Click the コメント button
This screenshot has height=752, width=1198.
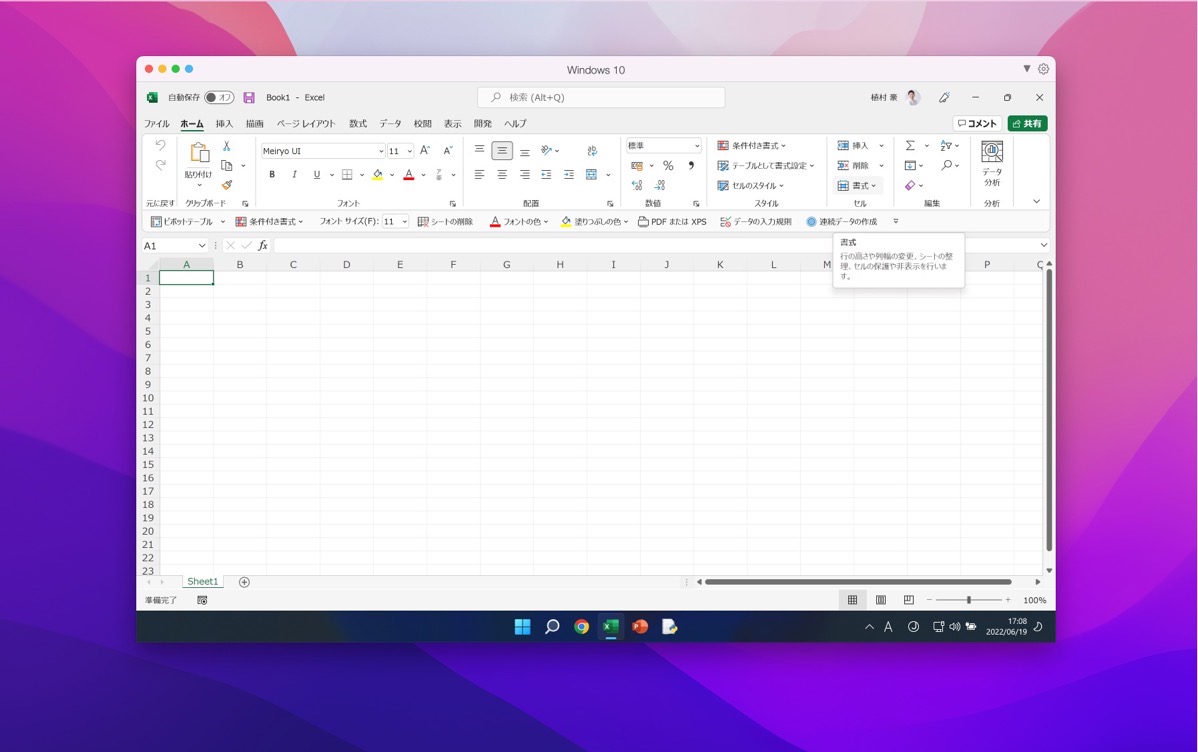coord(977,123)
